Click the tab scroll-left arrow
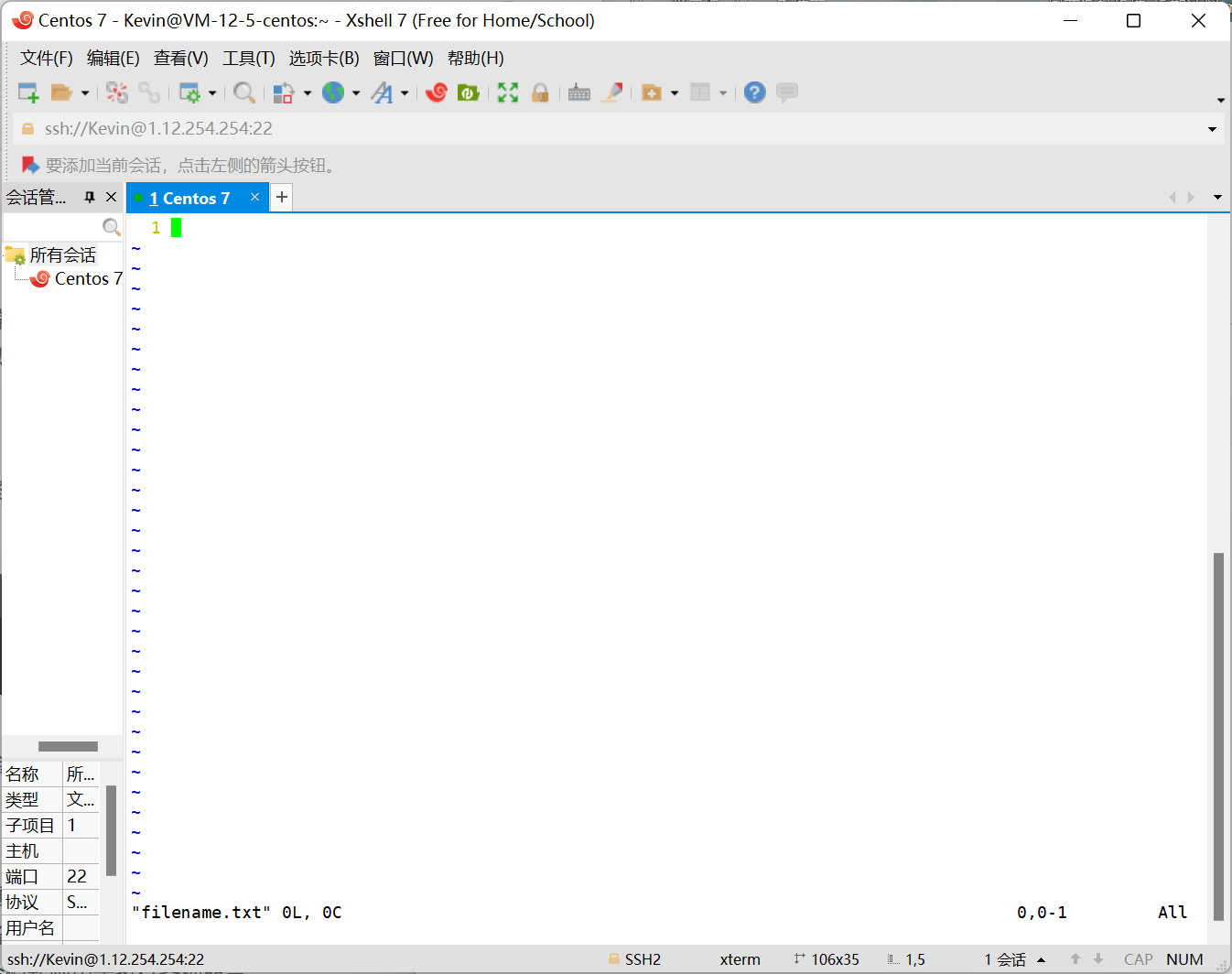Image resolution: width=1232 pixels, height=974 pixels. coord(1173,197)
